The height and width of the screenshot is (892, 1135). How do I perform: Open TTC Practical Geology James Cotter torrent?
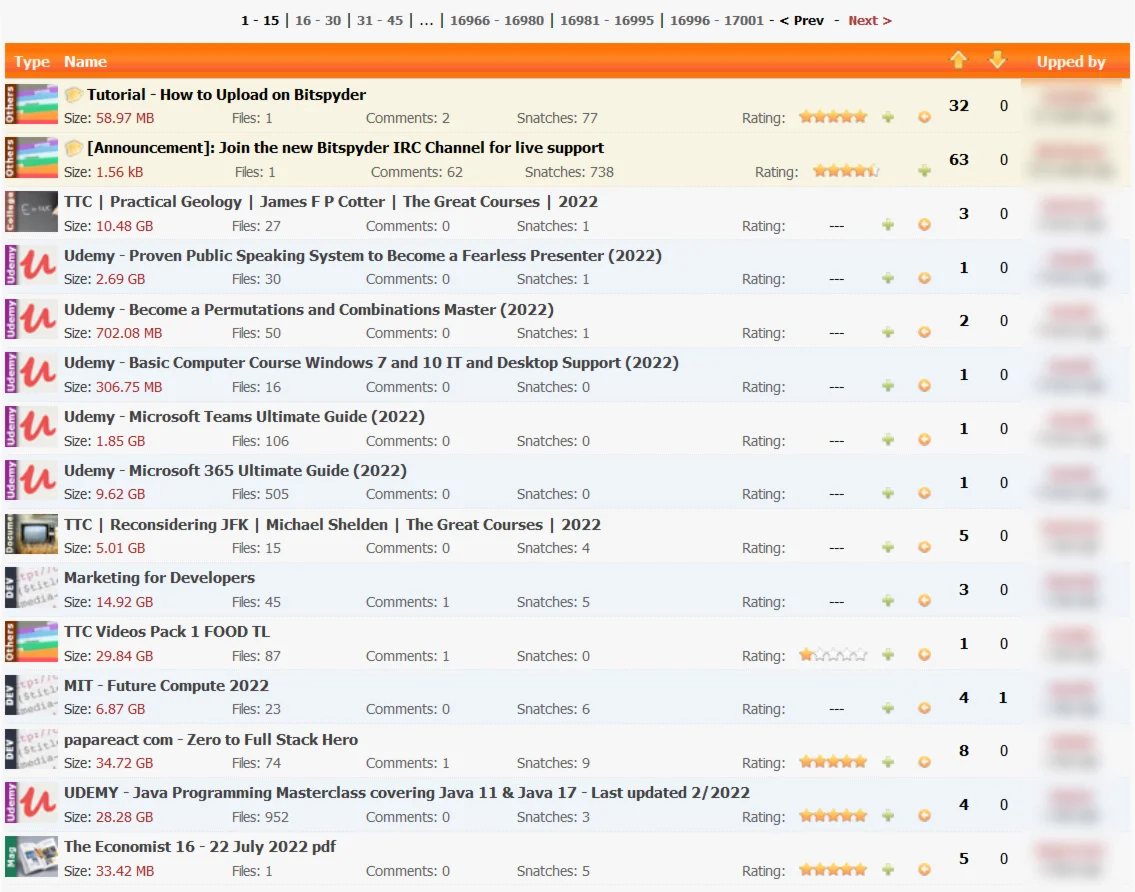(331, 202)
